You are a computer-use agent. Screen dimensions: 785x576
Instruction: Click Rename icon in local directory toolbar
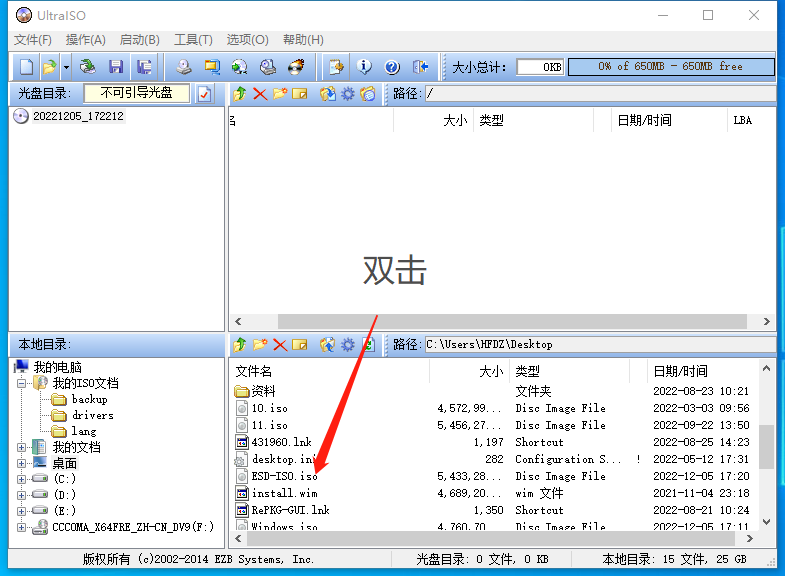tap(299, 344)
